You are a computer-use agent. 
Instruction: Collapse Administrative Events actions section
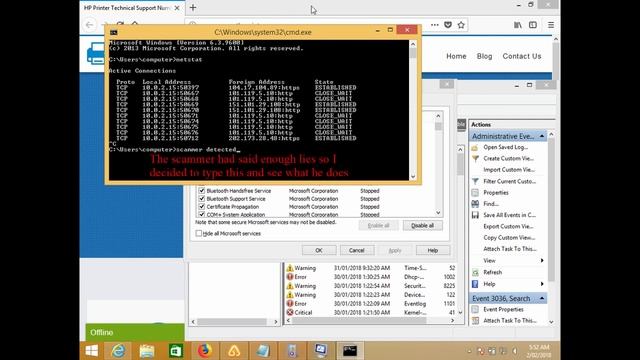tap(542, 136)
